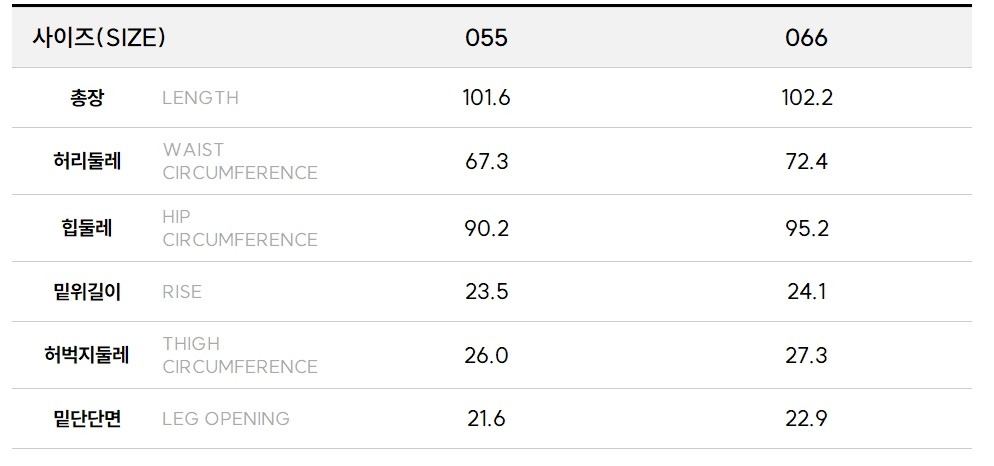Click the leg opening value 22.9
994x466 pixels.
(x=807, y=418)
